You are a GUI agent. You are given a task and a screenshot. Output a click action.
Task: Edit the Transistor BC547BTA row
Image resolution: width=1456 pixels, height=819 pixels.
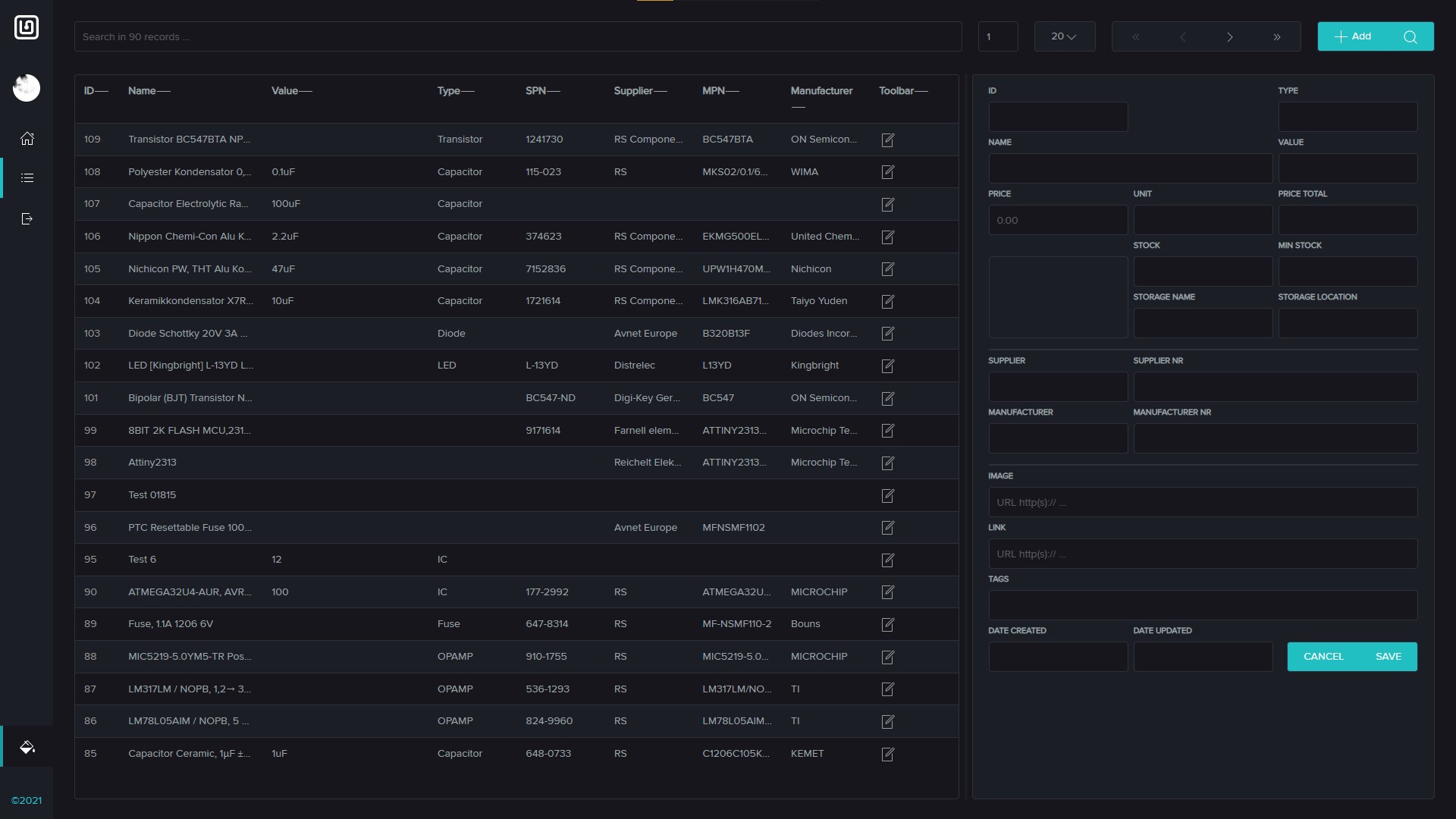888,140
